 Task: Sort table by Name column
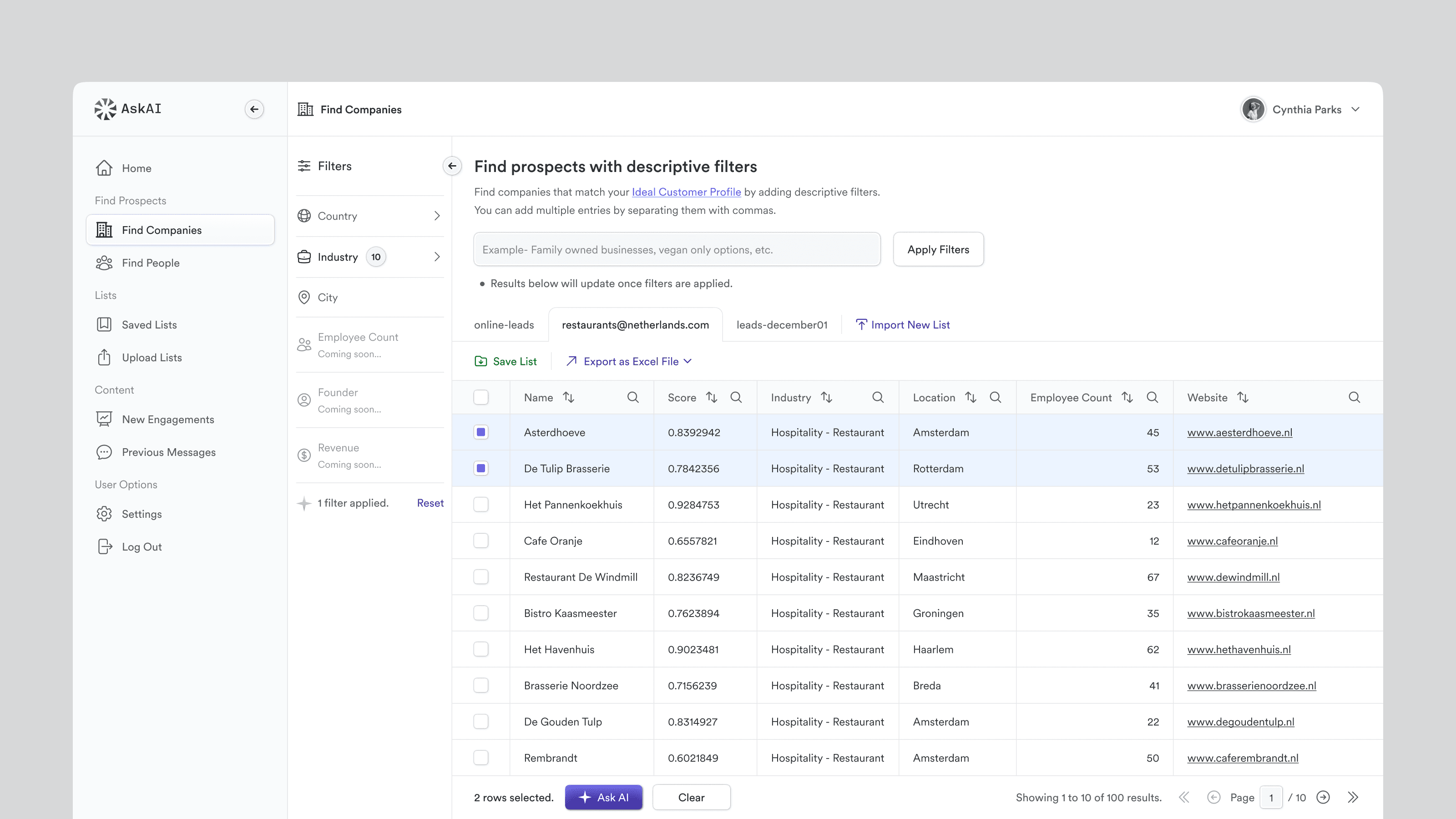(x=569, y=397)
